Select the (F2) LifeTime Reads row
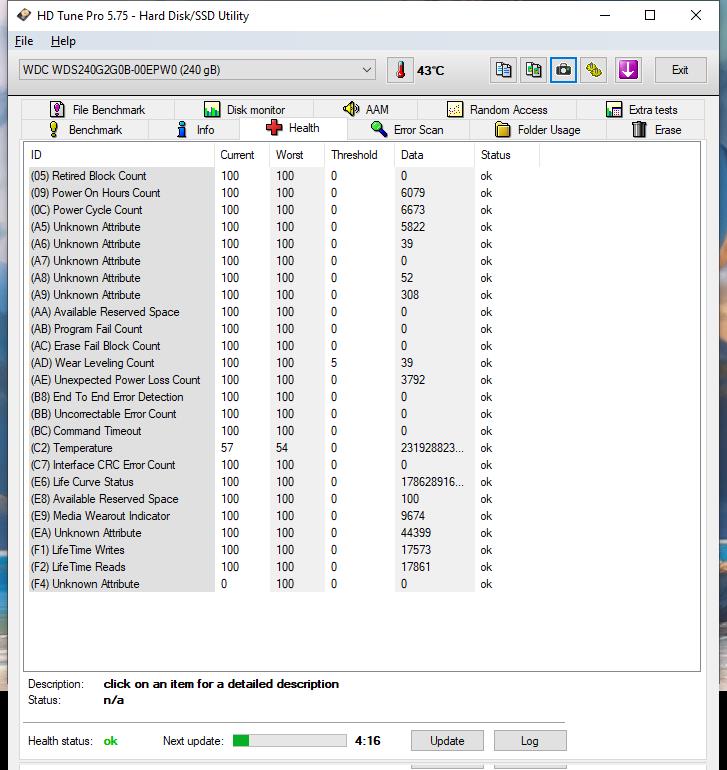 284,567
